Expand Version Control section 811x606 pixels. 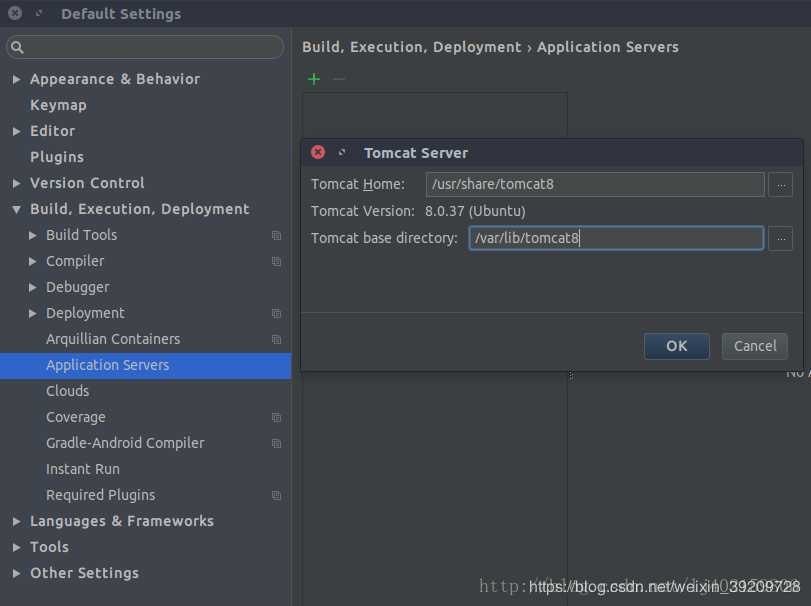[x=17, y=183]
